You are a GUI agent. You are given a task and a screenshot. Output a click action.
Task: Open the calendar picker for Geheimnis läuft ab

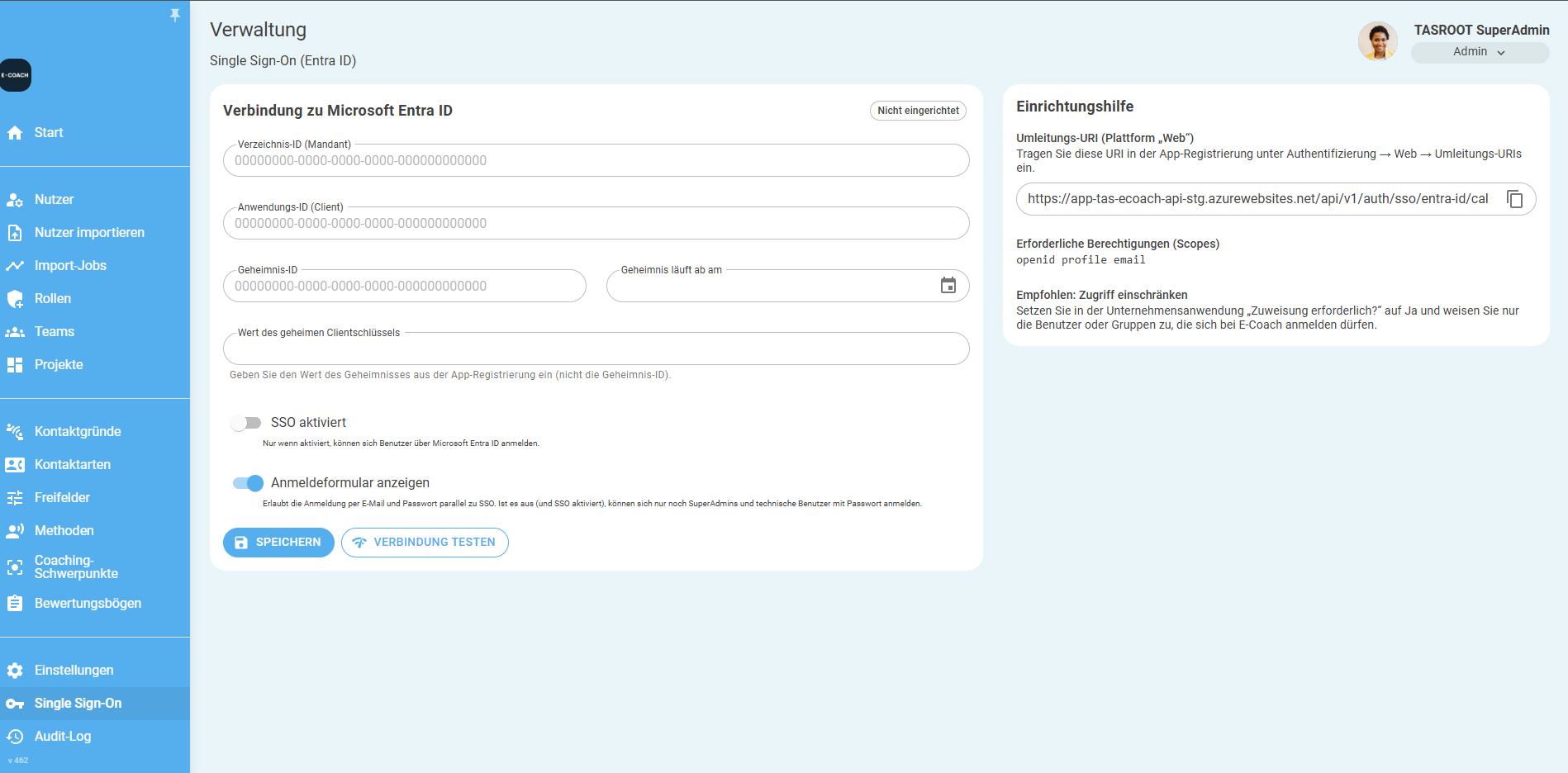(x=948, y=286)
